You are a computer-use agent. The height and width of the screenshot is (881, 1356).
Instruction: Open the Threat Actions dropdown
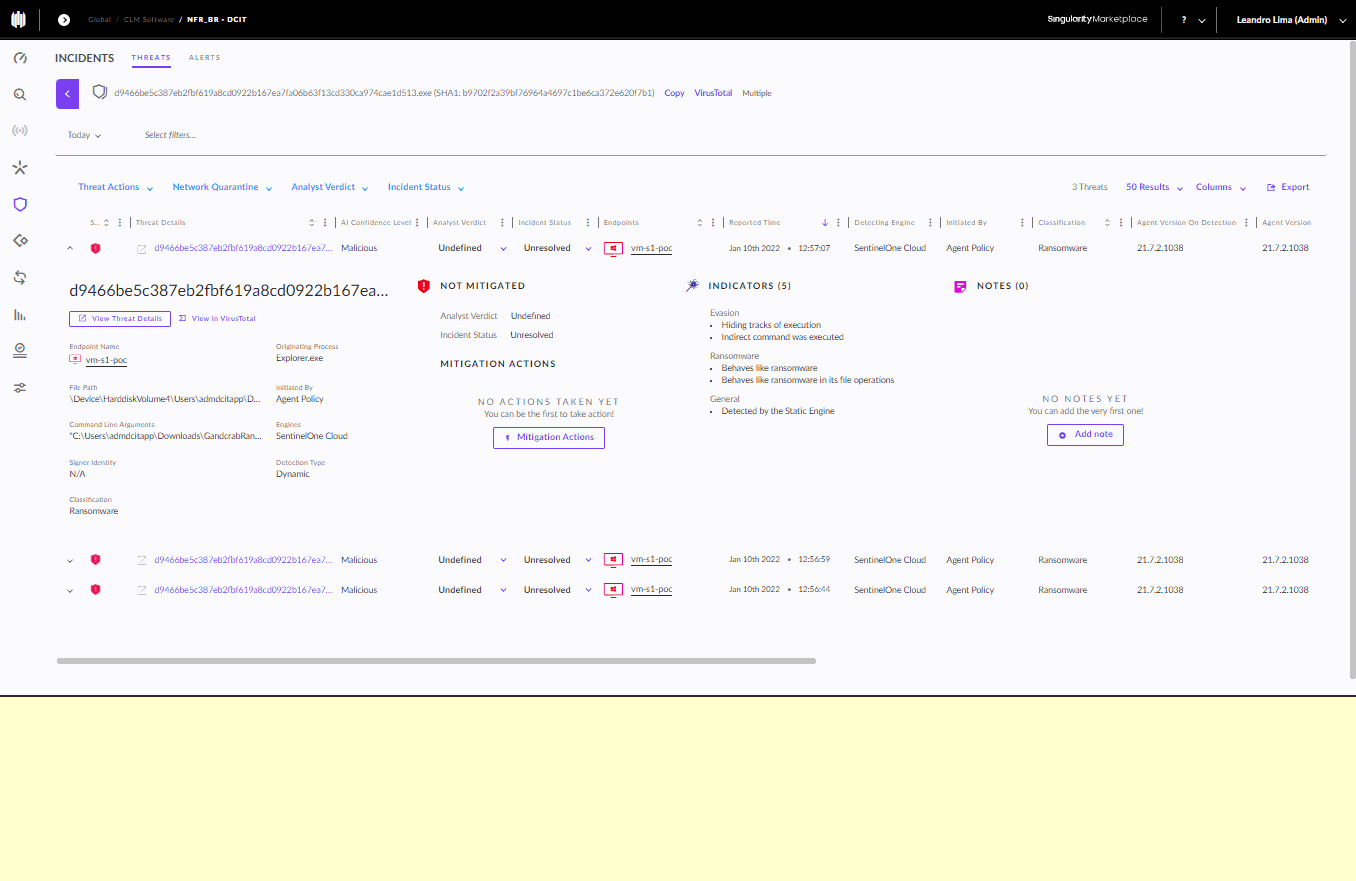pyautogui.click(x=116, y=187)
